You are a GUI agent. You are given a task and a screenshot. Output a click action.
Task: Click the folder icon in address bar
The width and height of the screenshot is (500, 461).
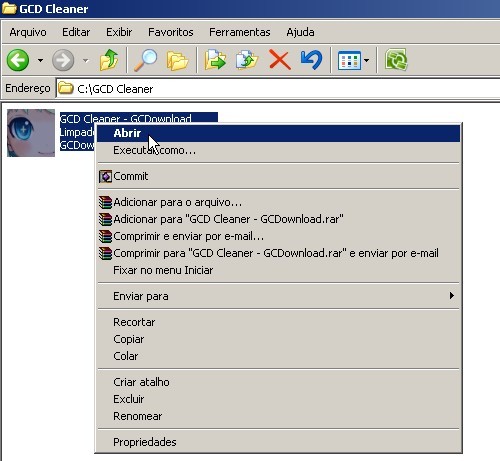(x=65, y=88)
